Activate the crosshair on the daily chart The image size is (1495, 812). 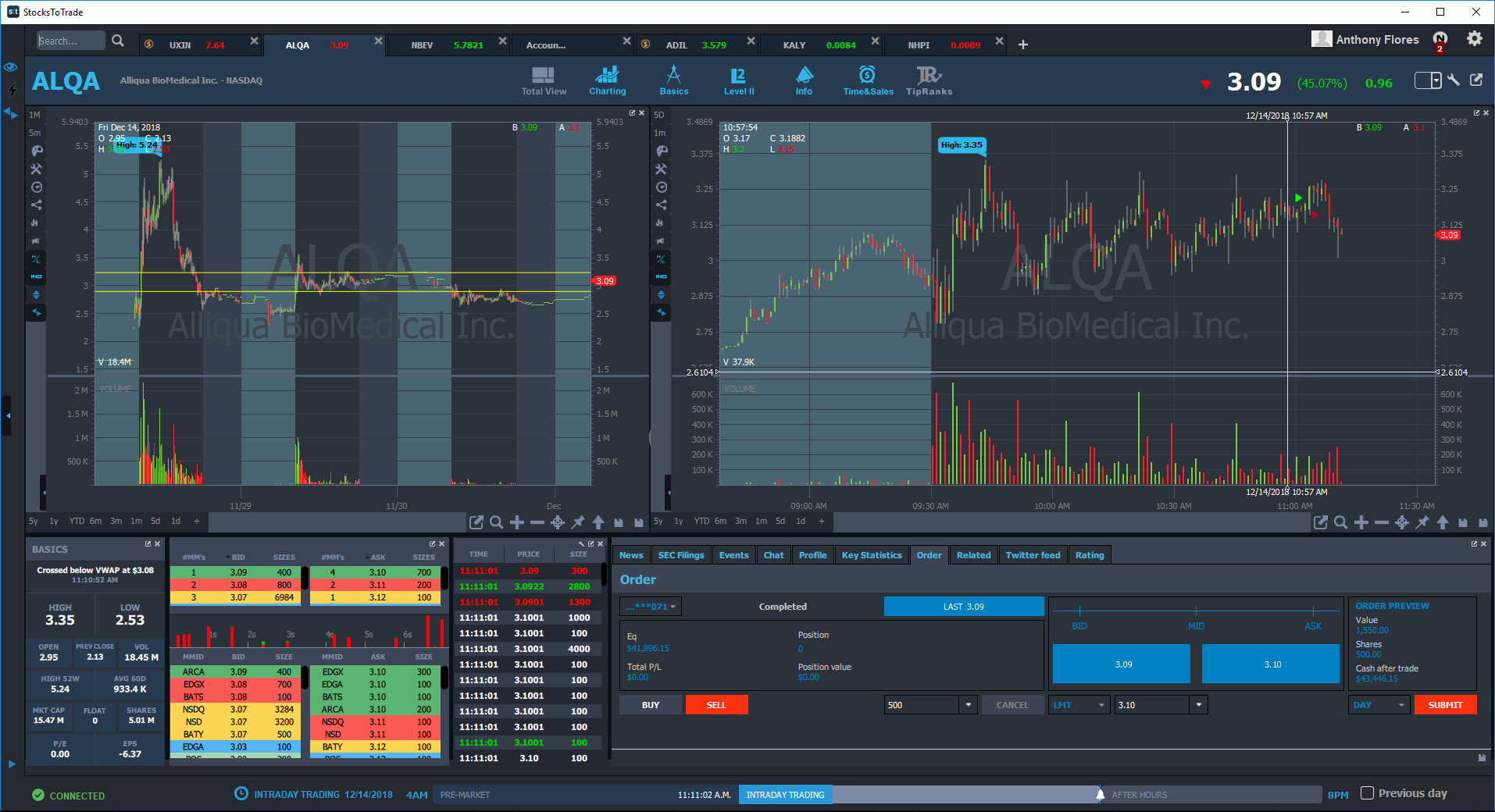(558, 522)
